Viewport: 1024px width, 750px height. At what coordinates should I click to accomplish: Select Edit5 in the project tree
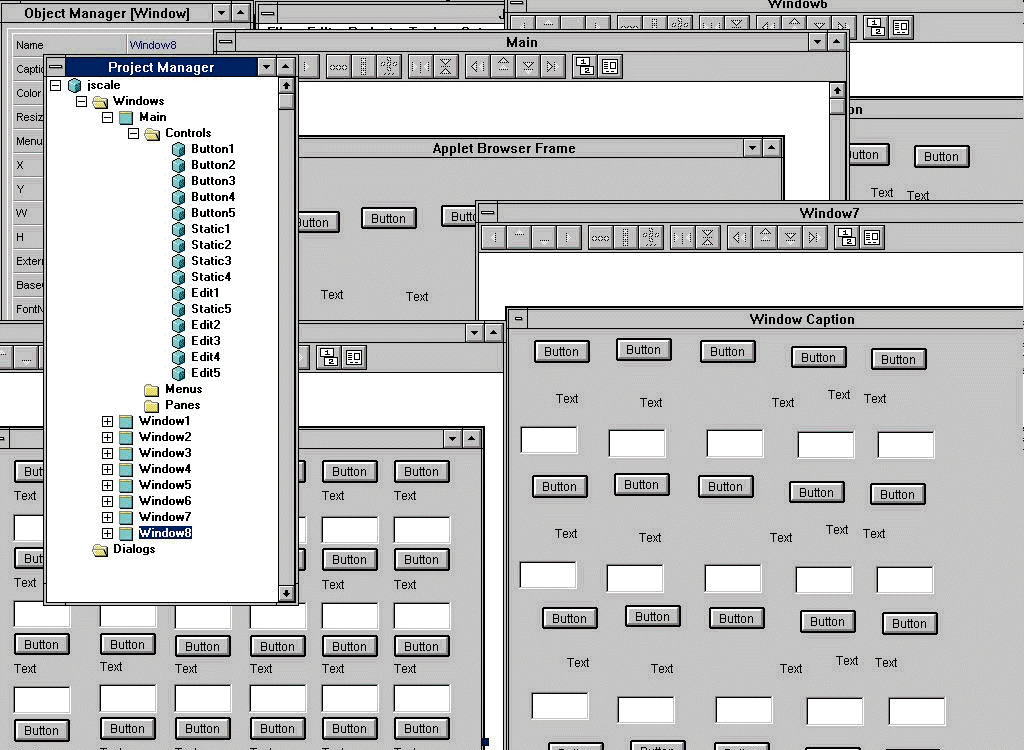205,373
